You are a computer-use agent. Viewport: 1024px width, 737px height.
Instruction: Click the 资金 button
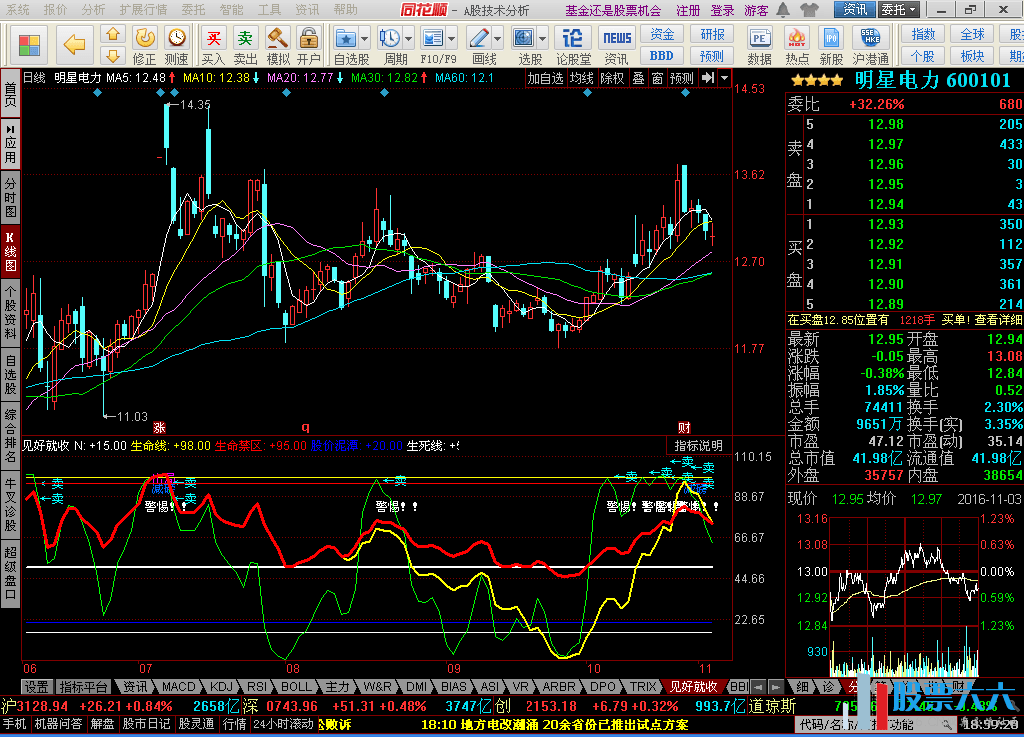[662, 34]
